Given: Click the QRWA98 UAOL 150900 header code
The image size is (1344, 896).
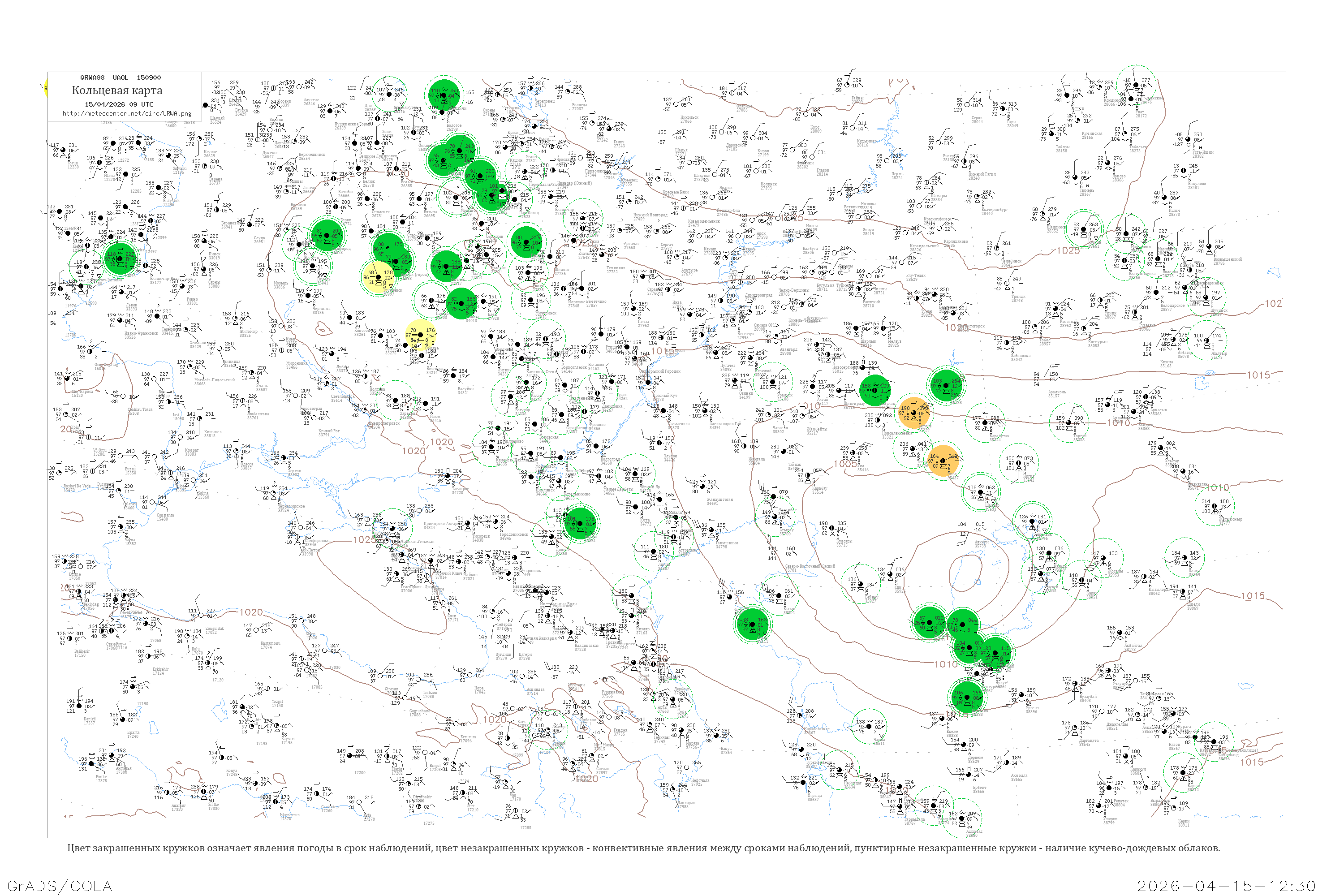Looking at the screenshot, I should (x=120, y=78).
